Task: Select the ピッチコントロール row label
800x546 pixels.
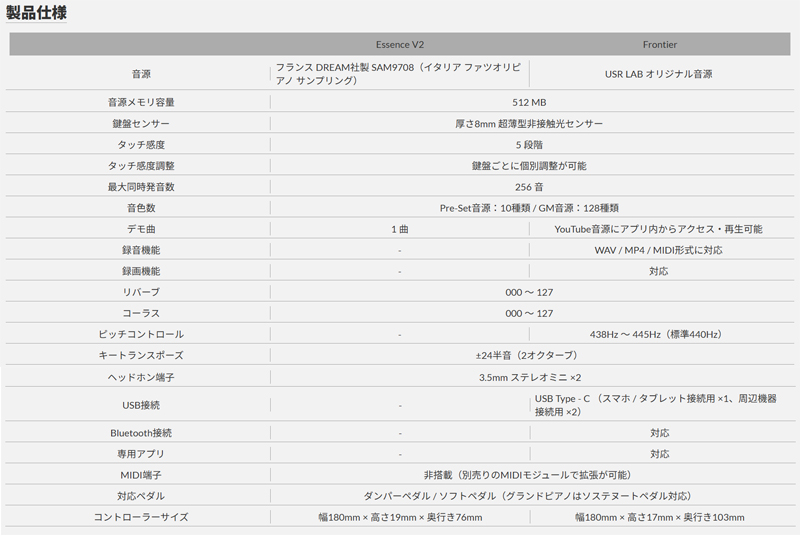Action: click(x=141, y=334)
